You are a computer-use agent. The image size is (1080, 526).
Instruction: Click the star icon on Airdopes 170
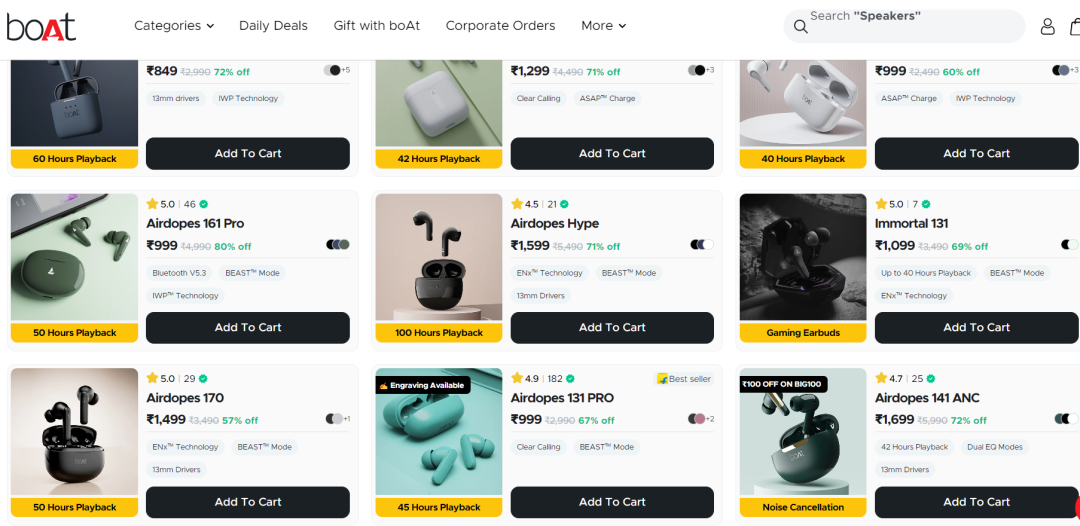(x=152, y=379)
